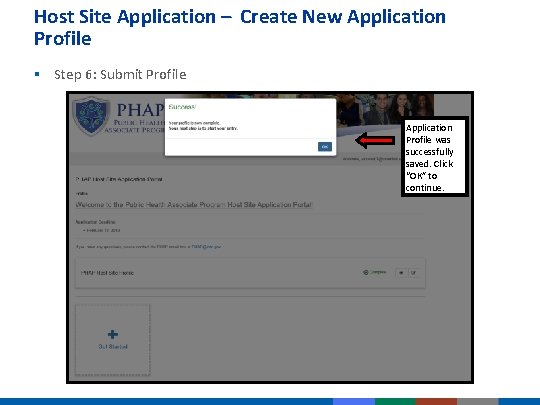The height and width of the screenshot is (405, 540).
Task: Click the PHAP Host Site Application Portal title
Action: pos(119,179)
